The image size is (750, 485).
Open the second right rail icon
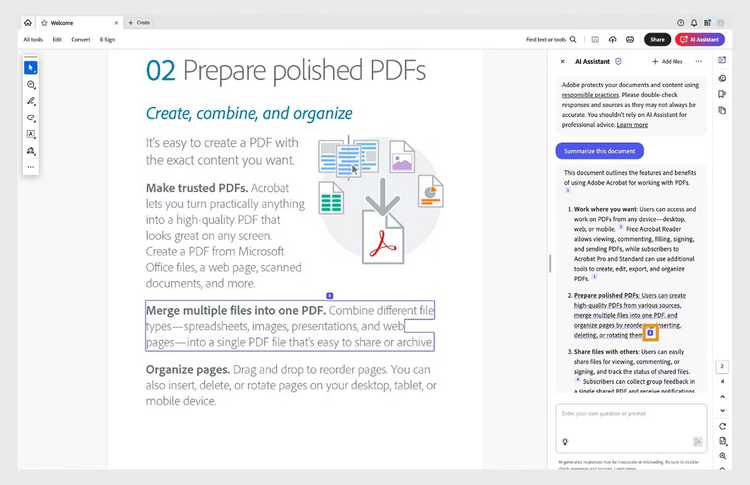722,78
